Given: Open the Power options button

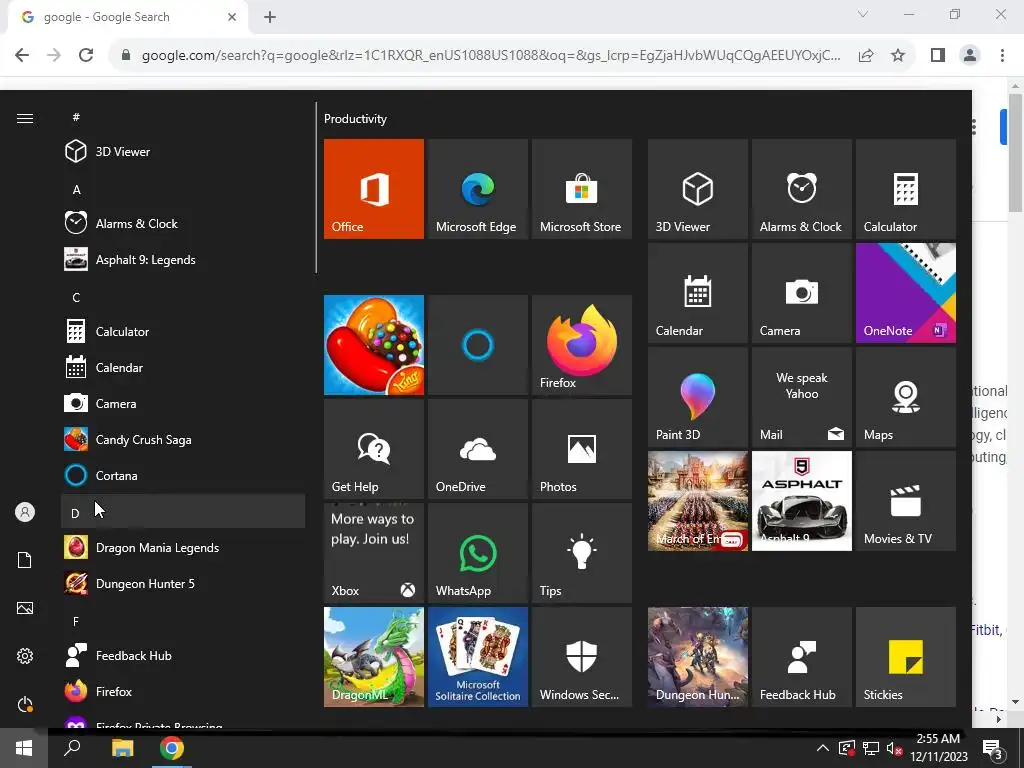Looking at the screenshot, I should click(25, 704).
